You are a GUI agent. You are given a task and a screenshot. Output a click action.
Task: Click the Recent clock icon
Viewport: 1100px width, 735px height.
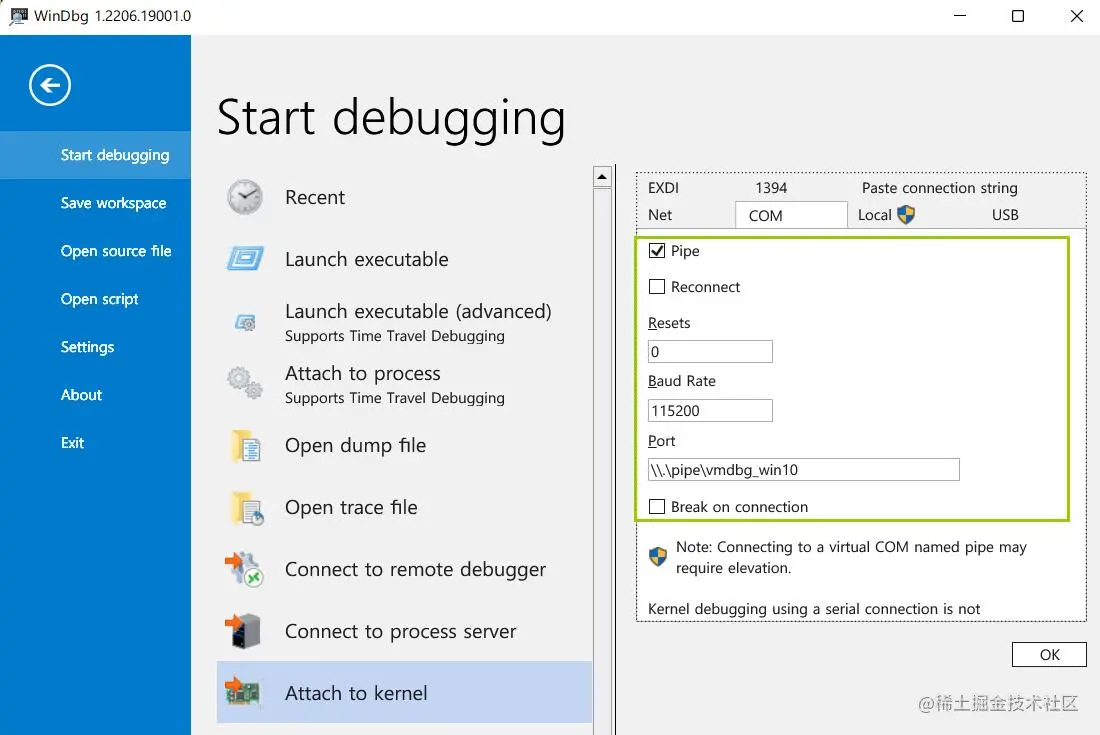coord(245,197)
